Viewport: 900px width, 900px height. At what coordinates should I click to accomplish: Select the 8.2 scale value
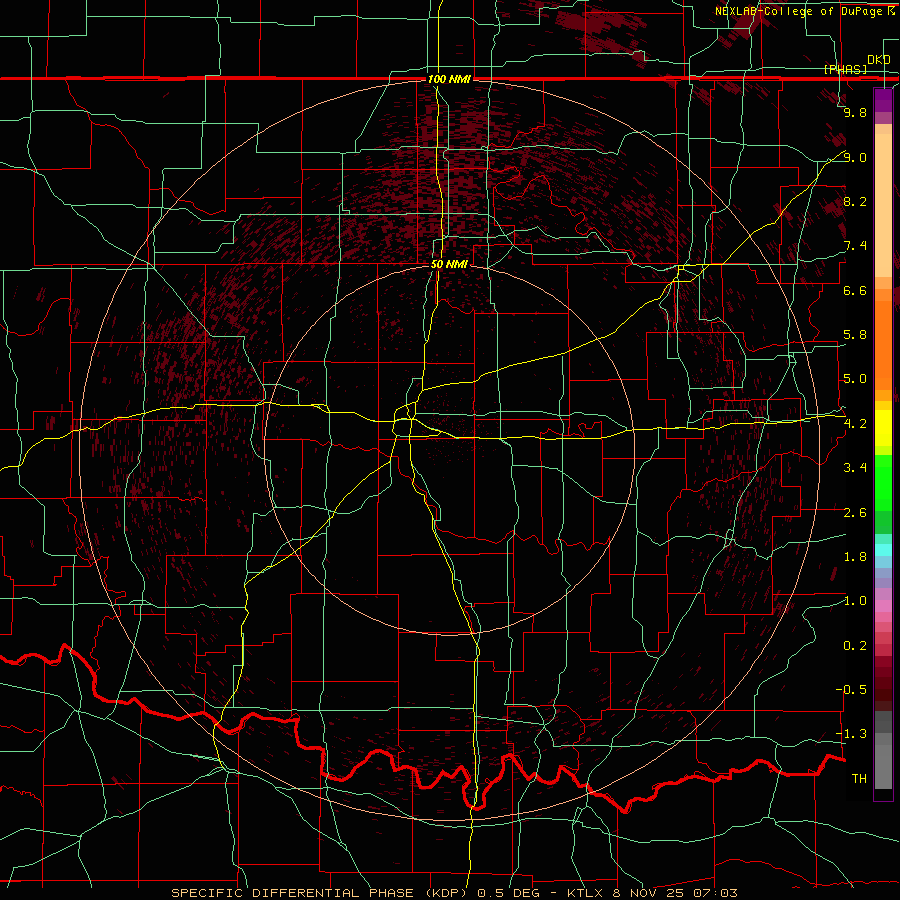[x=855, y=201]
